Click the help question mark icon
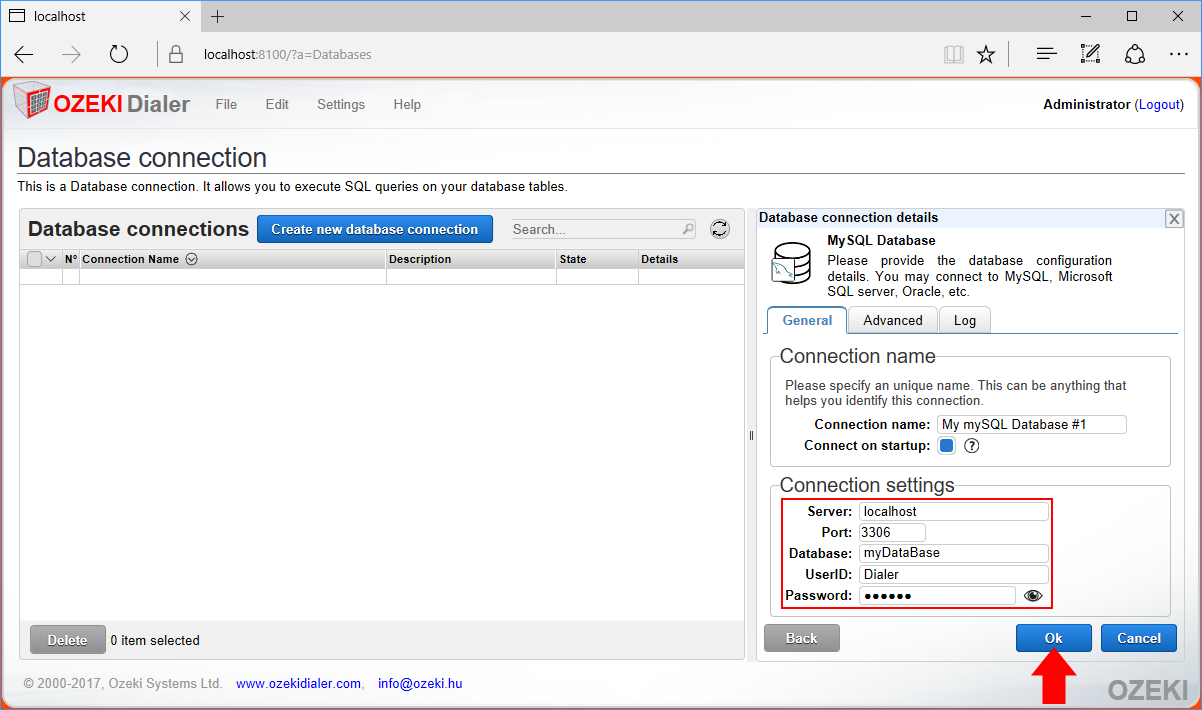This screenshot has width=1202, height=710. click(971, 446)
